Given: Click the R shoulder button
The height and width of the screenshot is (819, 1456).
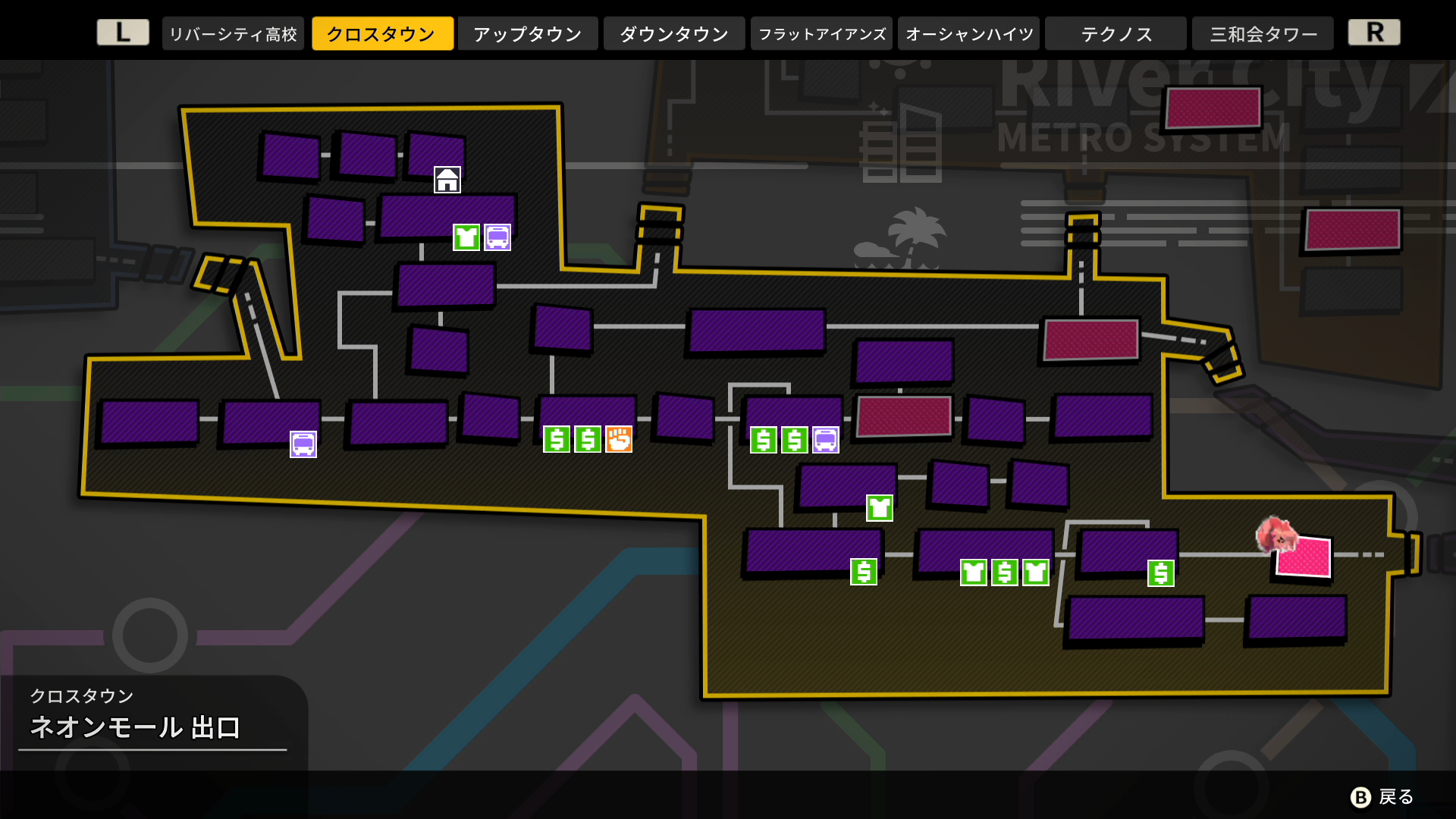Looking at the screenshot, I should point(1374,33).
